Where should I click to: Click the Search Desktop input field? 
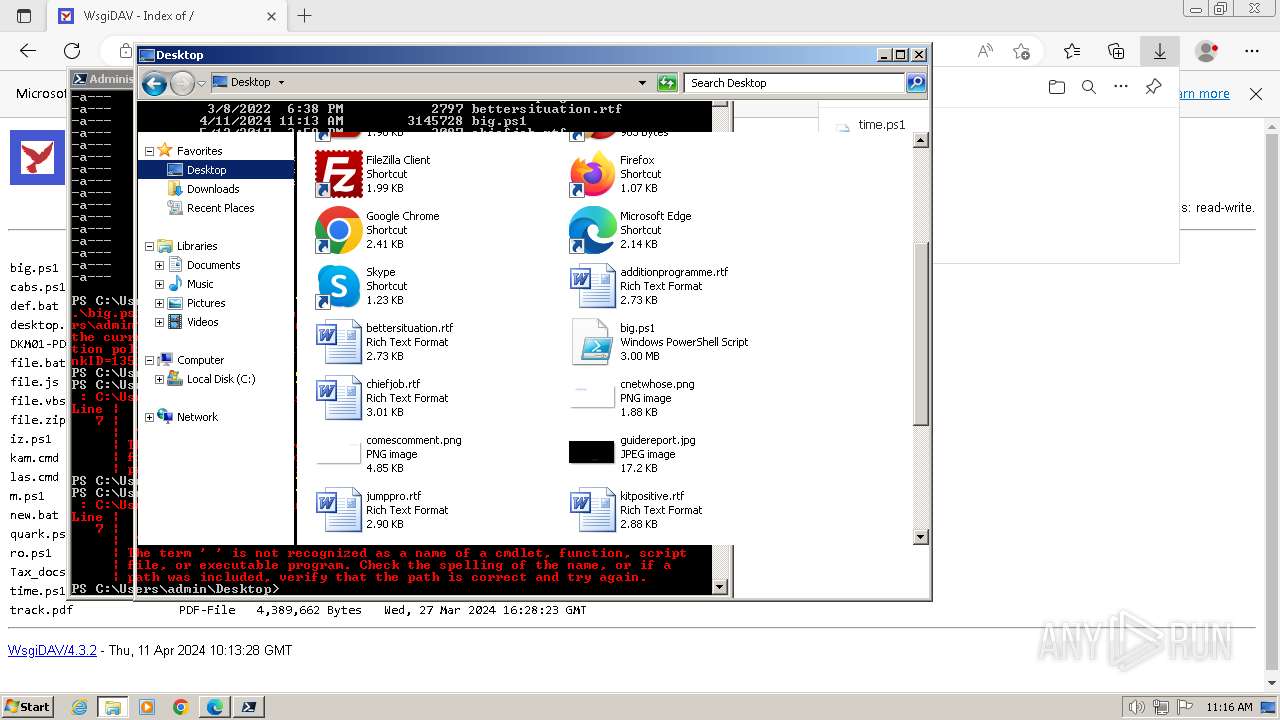(795, 83)
